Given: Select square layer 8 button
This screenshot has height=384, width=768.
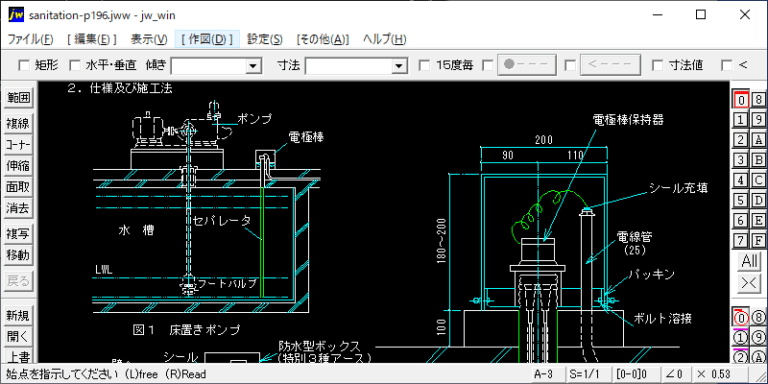Looking at the screenshot, I should coord(759,100).
